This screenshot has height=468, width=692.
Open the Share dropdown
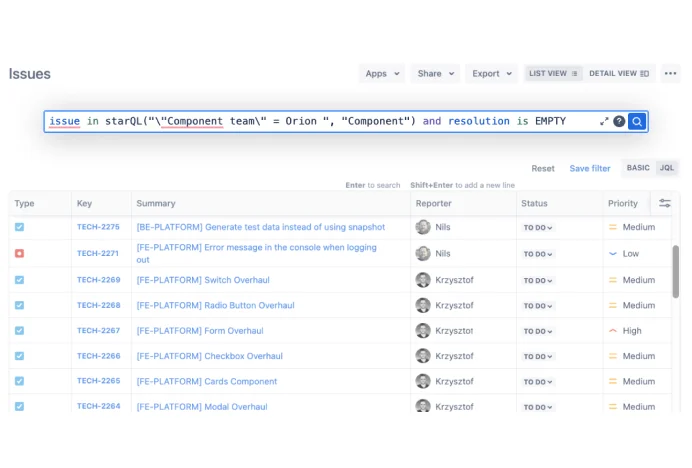pos(436,74)
